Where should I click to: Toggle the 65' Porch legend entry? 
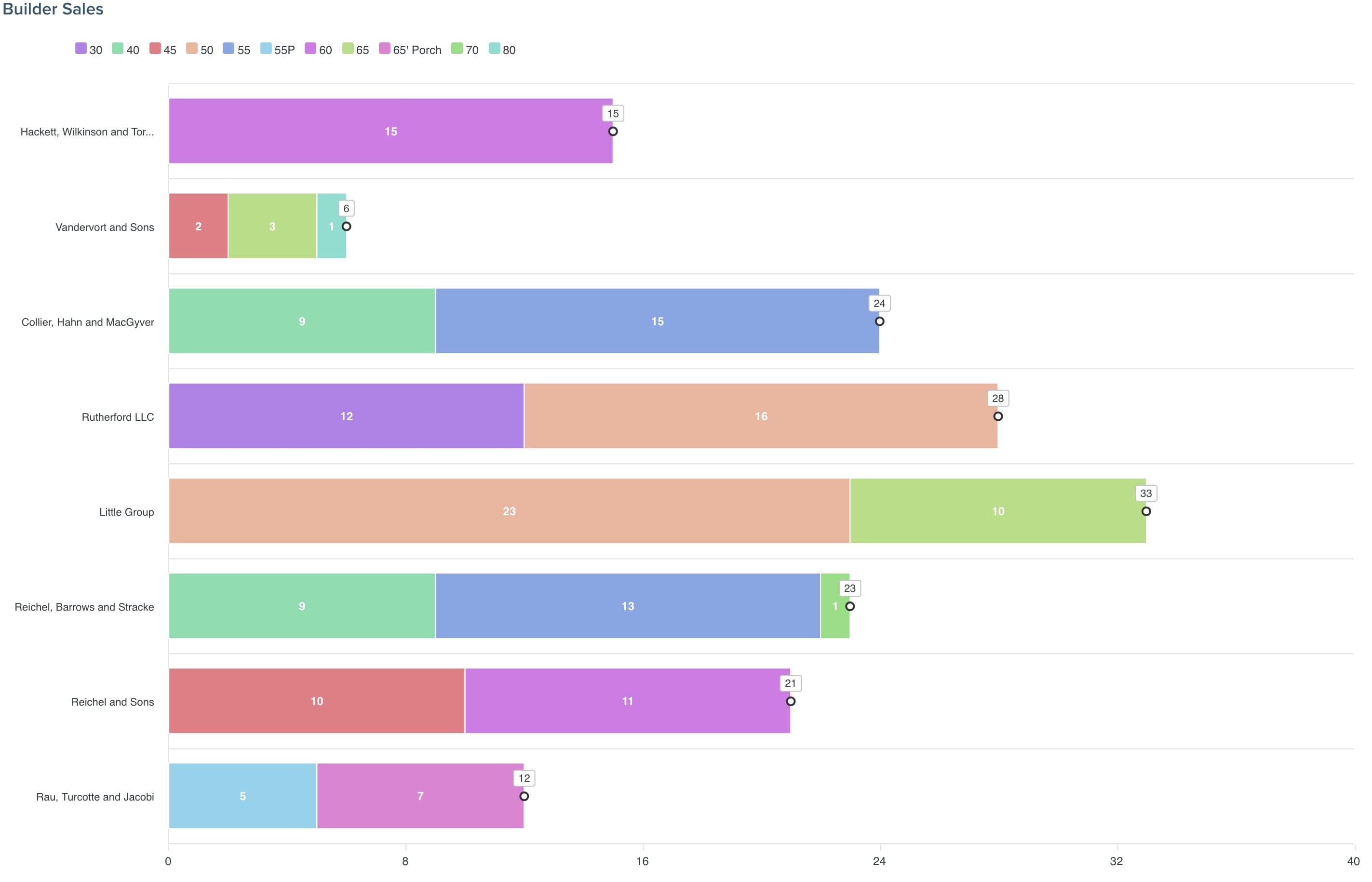(417, 50)
